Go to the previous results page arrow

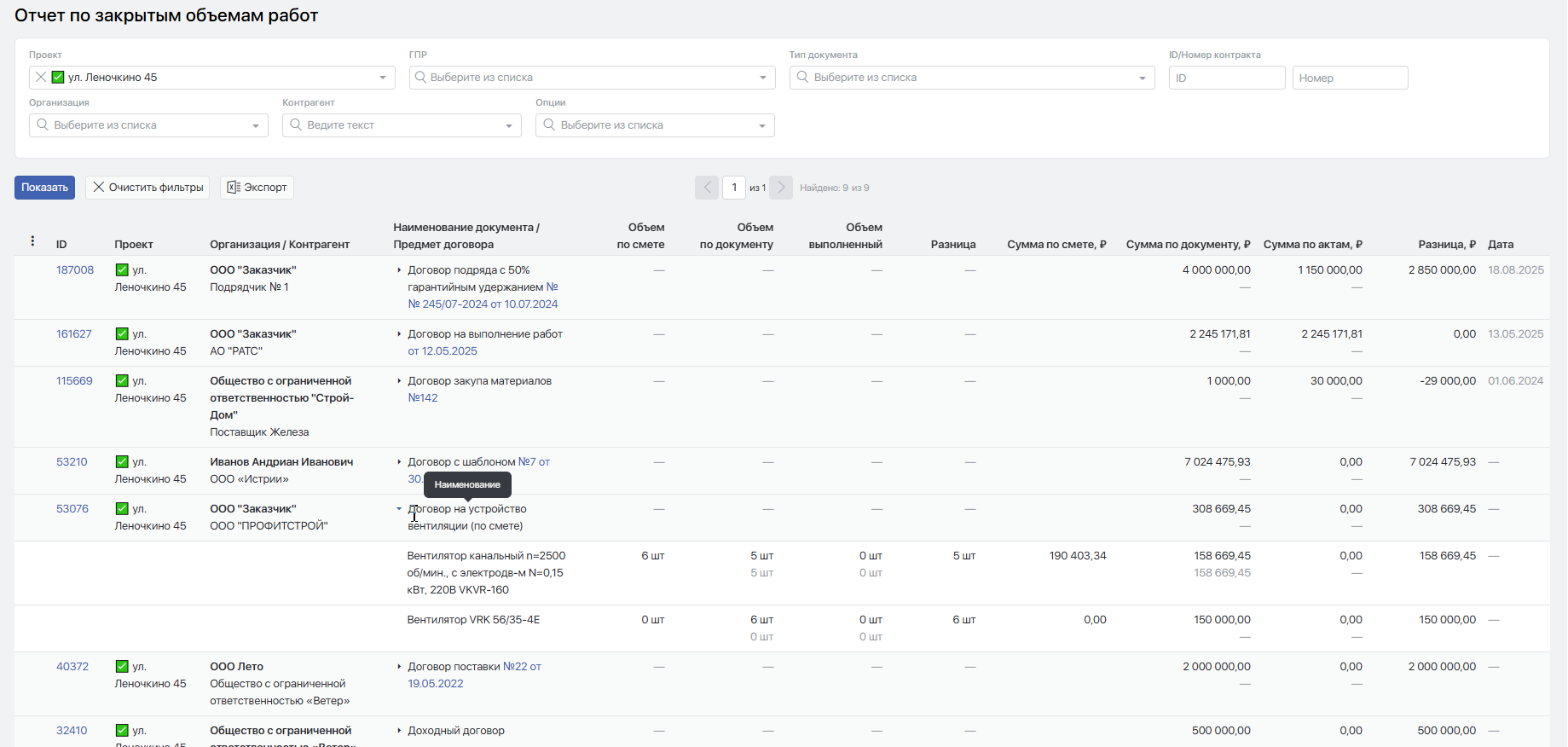[707, 188]
